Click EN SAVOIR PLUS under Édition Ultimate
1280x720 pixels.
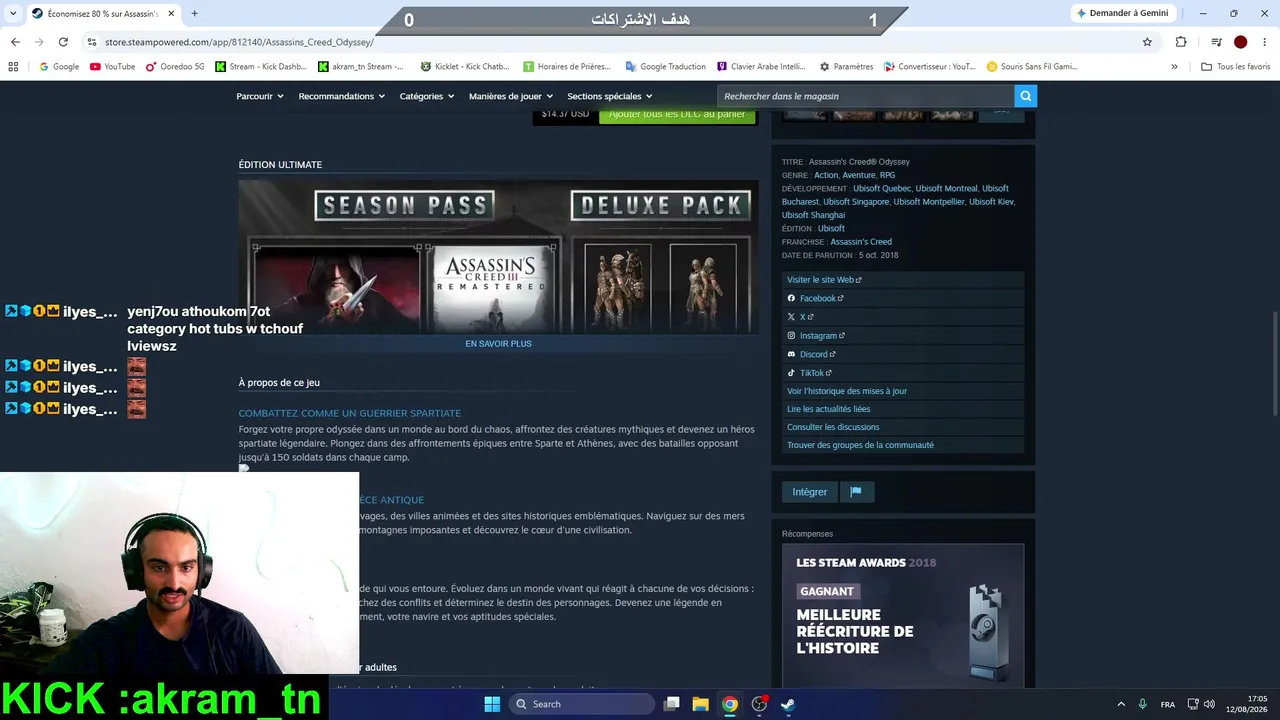[x=498, y=344]
